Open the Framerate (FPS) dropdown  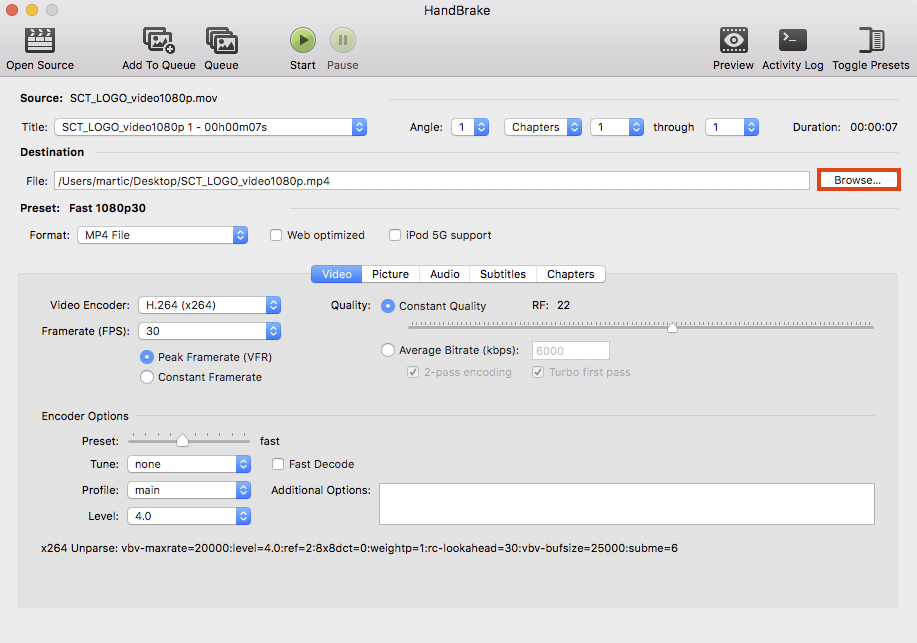tap(209, 331)
